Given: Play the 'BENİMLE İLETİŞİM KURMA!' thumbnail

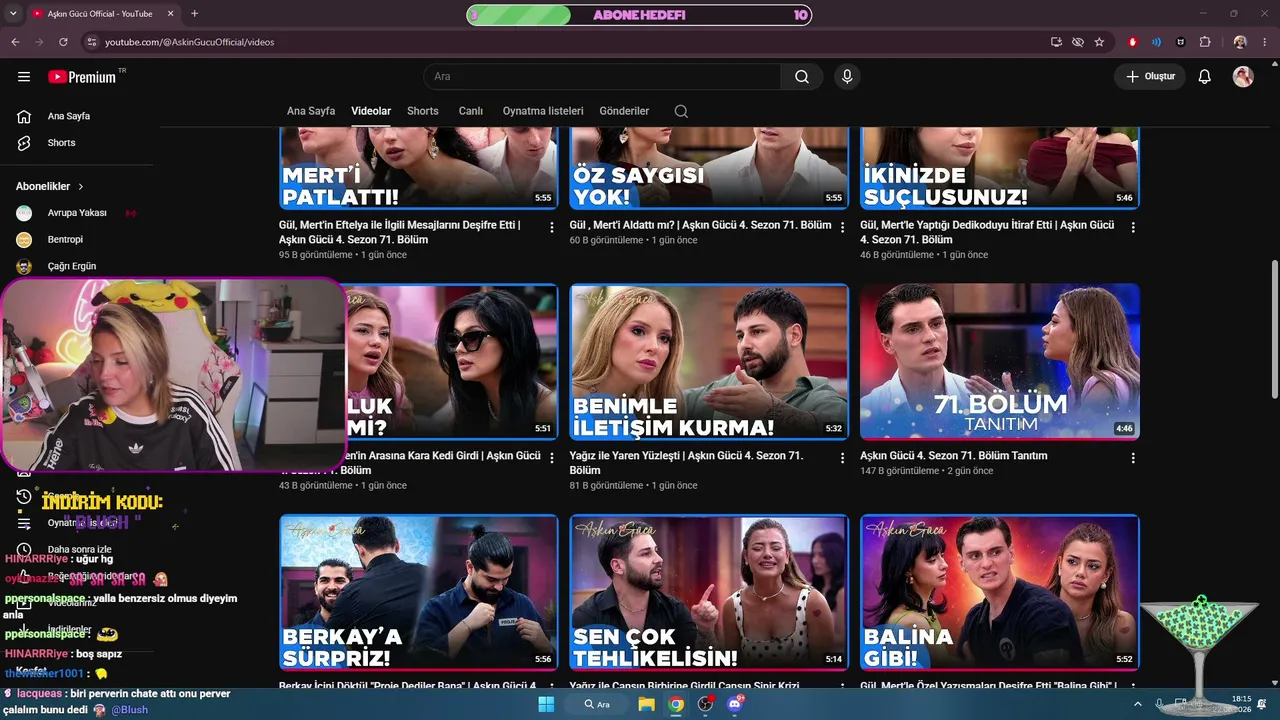Looking at the screenshot, I should pyautogui.click(x=709, y=362).
